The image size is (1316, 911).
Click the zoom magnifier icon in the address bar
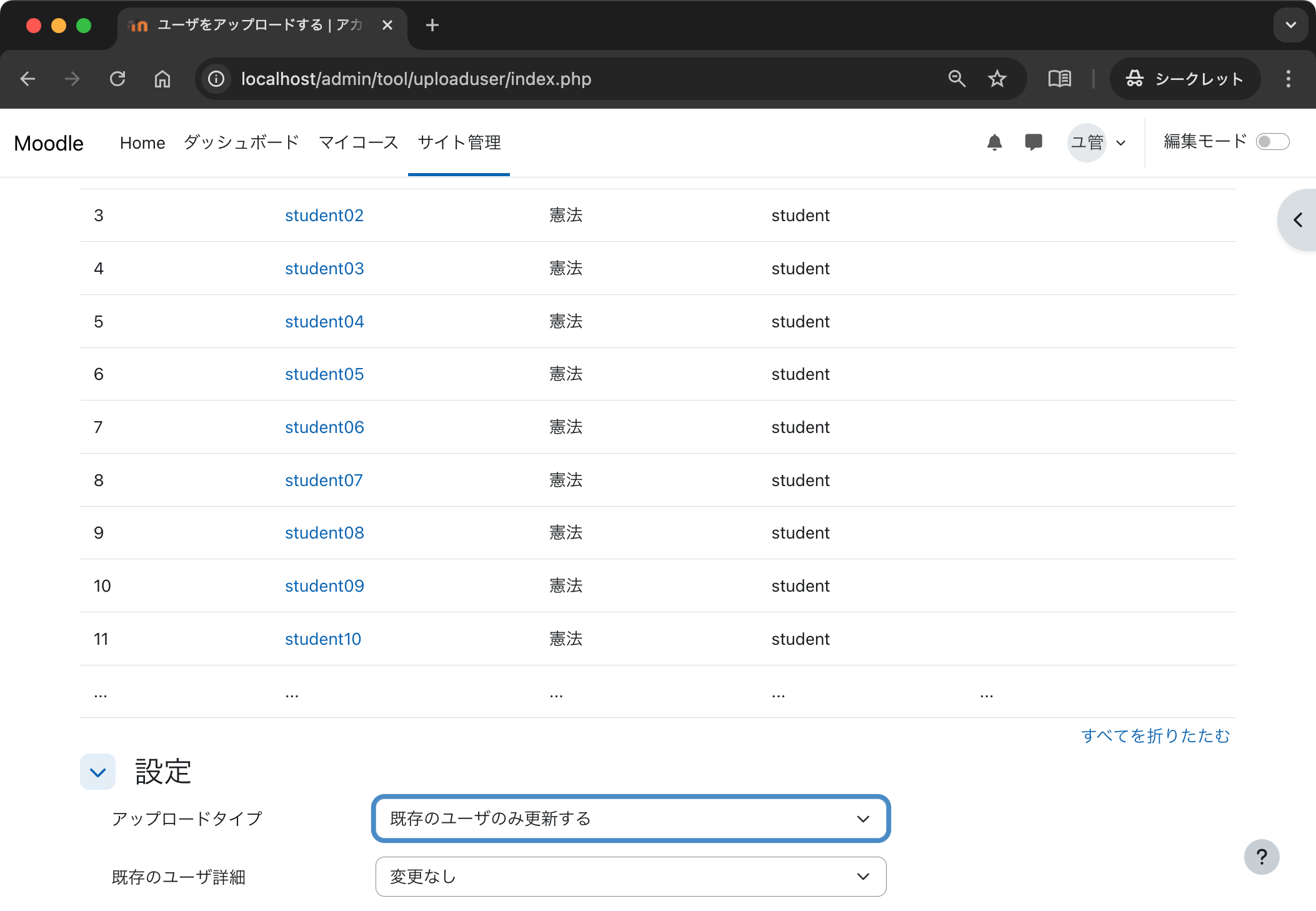point(957,79)
